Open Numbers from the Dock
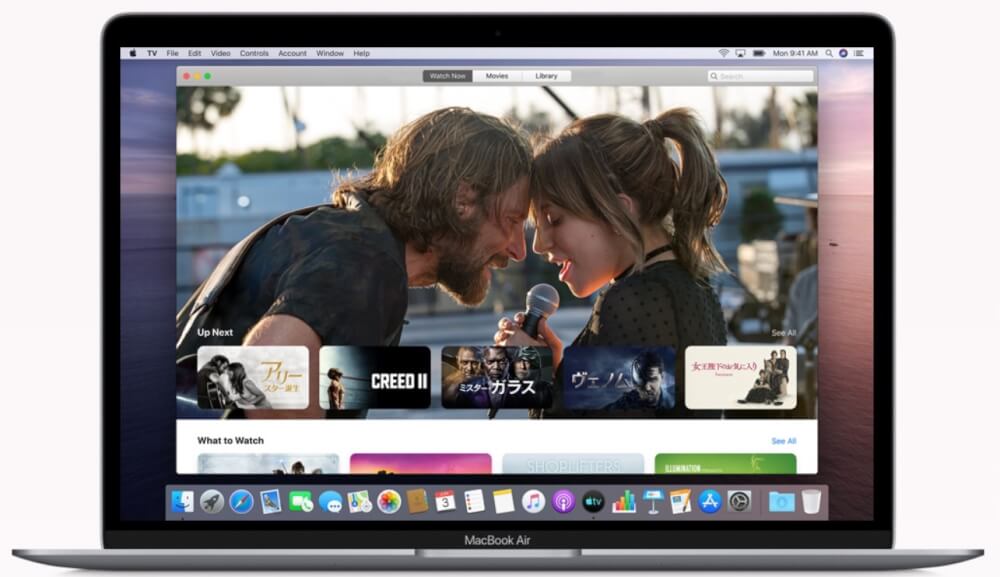The image size is (1000, 577). pos(624,502)
